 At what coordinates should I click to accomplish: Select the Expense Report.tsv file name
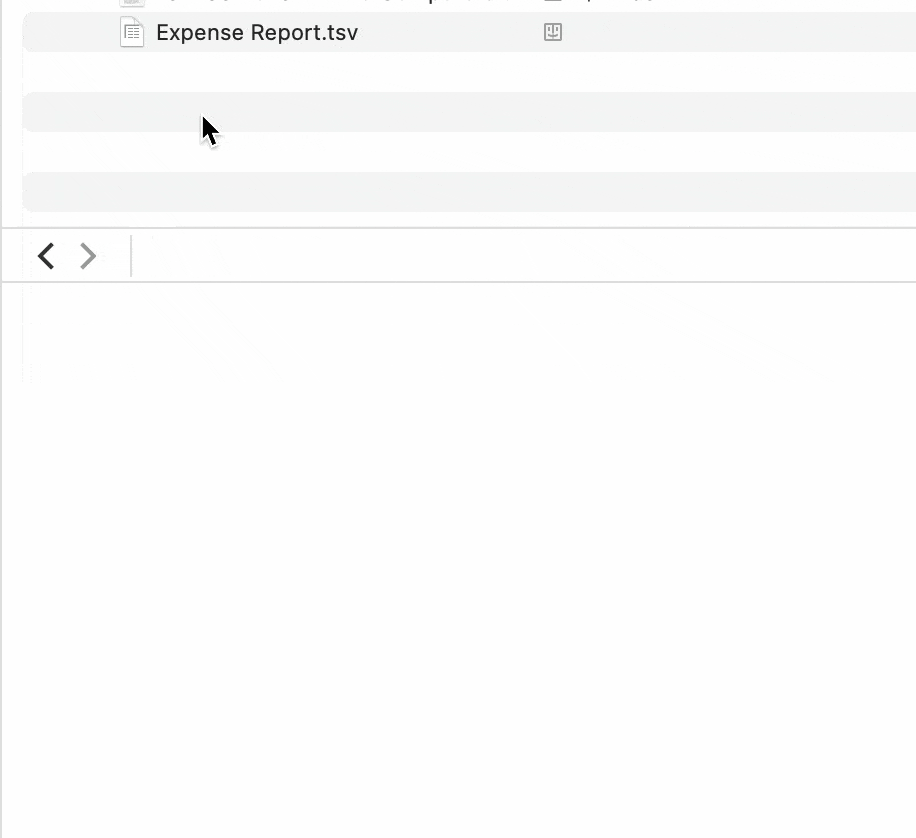(x=257, y=33)
